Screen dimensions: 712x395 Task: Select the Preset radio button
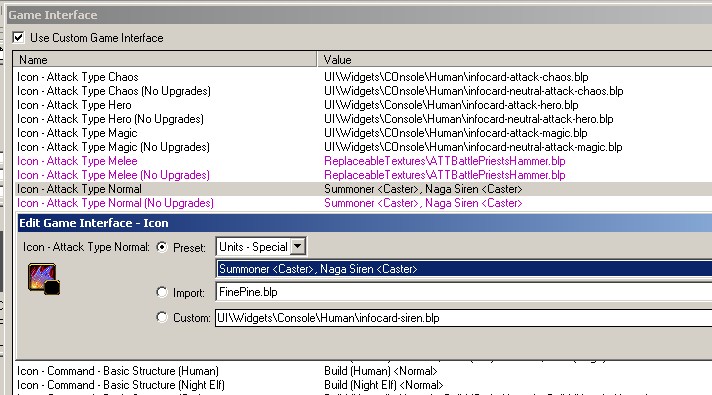(162, 247)
